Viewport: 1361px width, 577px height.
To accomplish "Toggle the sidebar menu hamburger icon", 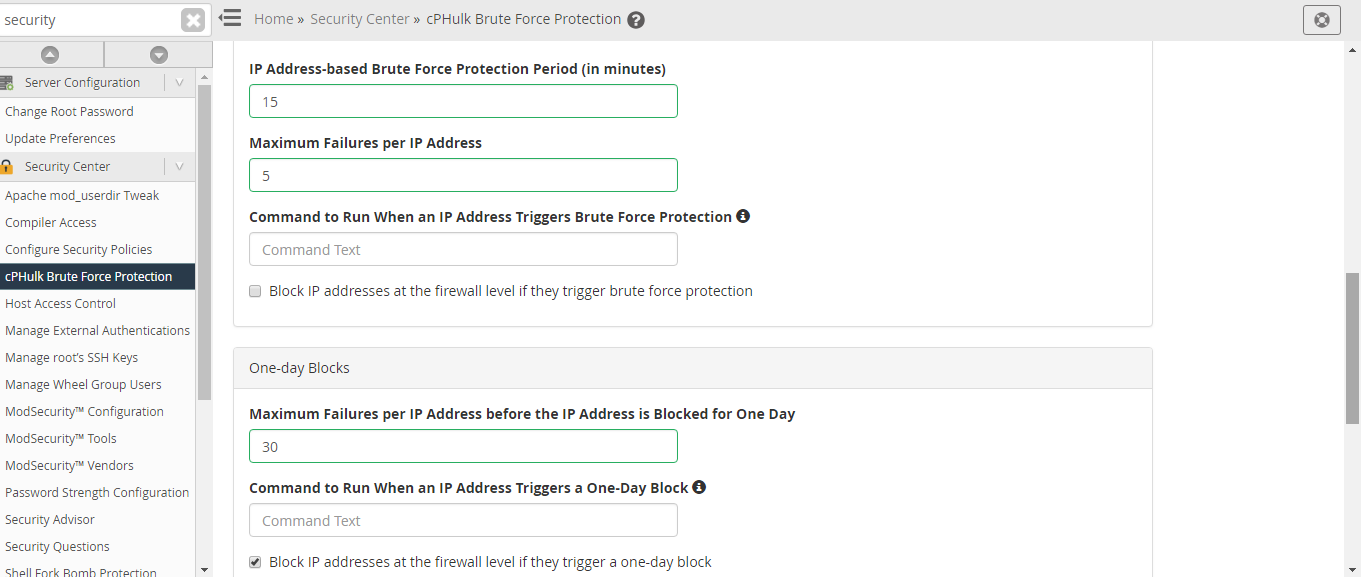I will coord(230,18).
